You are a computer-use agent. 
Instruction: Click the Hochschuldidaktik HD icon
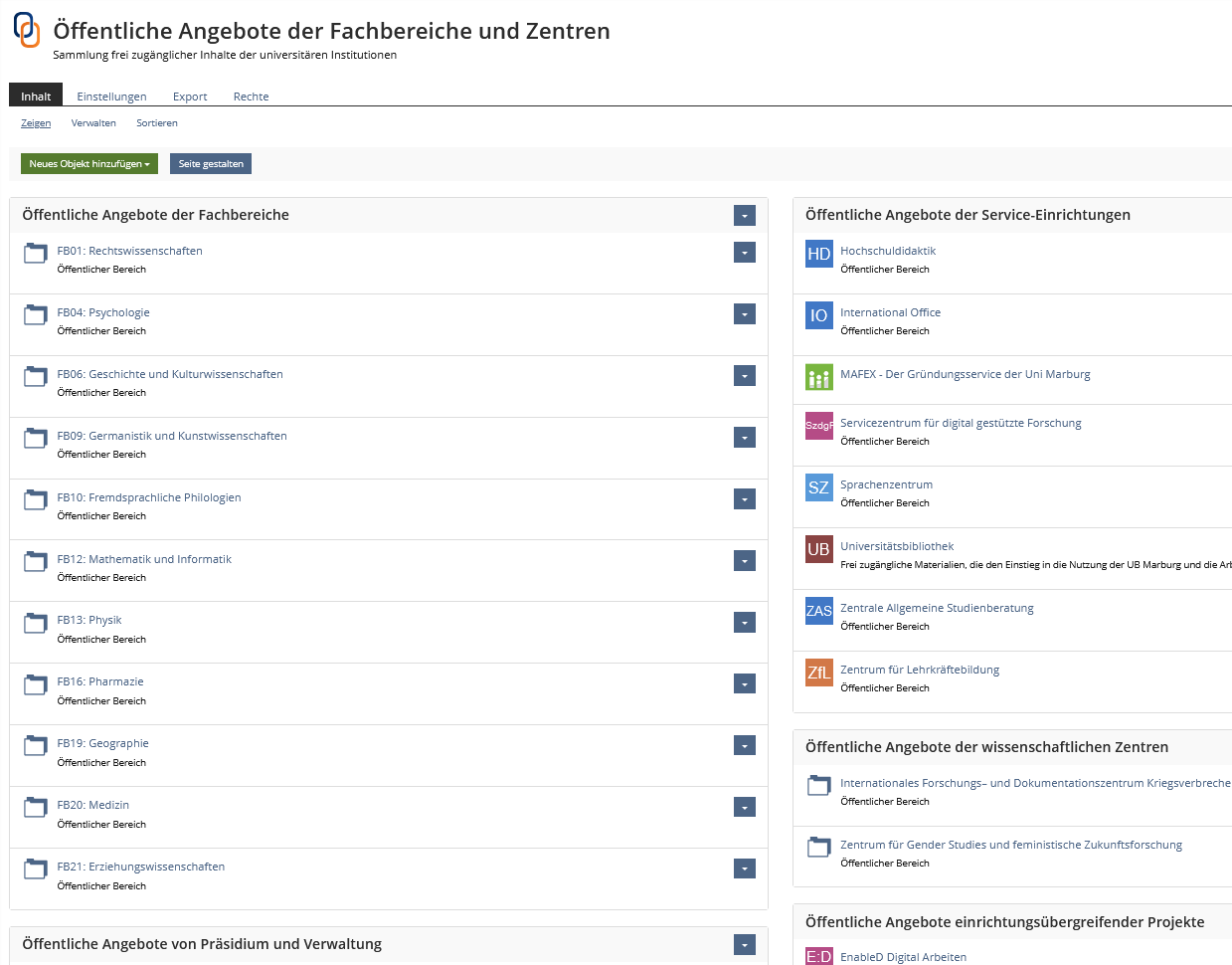[x=818, y=254]
